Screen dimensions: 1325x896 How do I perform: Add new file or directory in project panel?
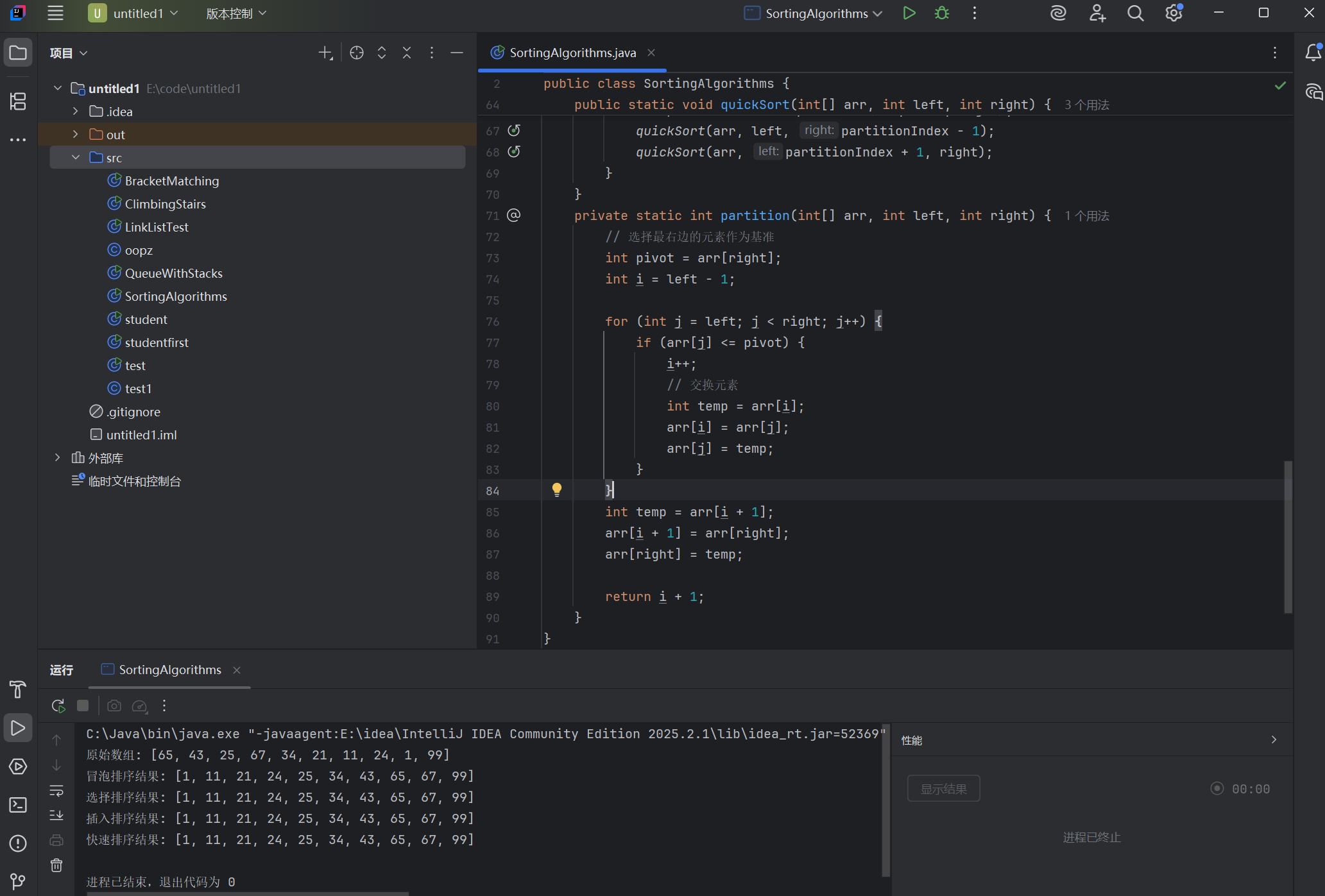tap(325, 53)
